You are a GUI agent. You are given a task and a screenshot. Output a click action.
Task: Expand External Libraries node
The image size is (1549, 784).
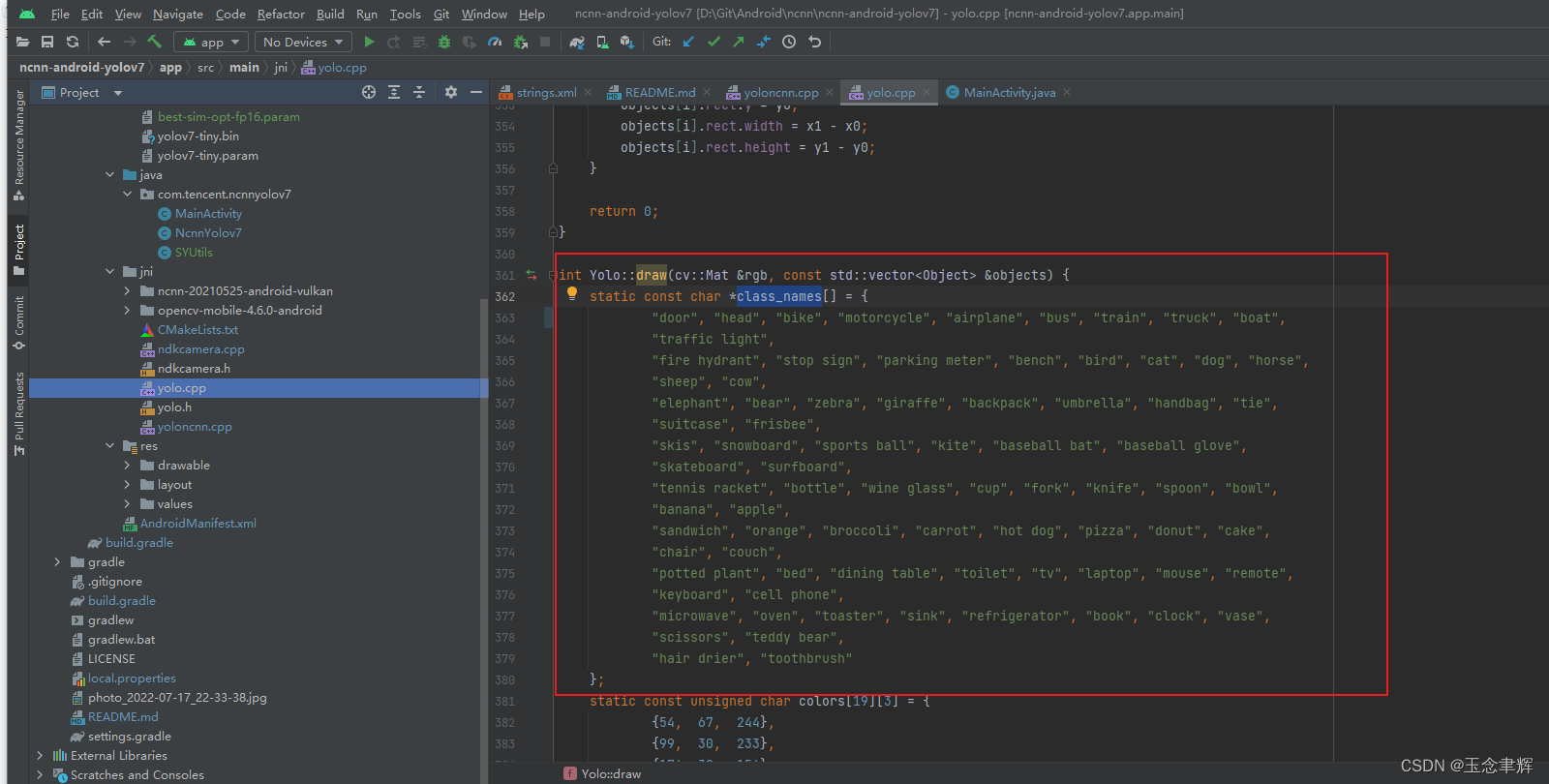(40, 756)
